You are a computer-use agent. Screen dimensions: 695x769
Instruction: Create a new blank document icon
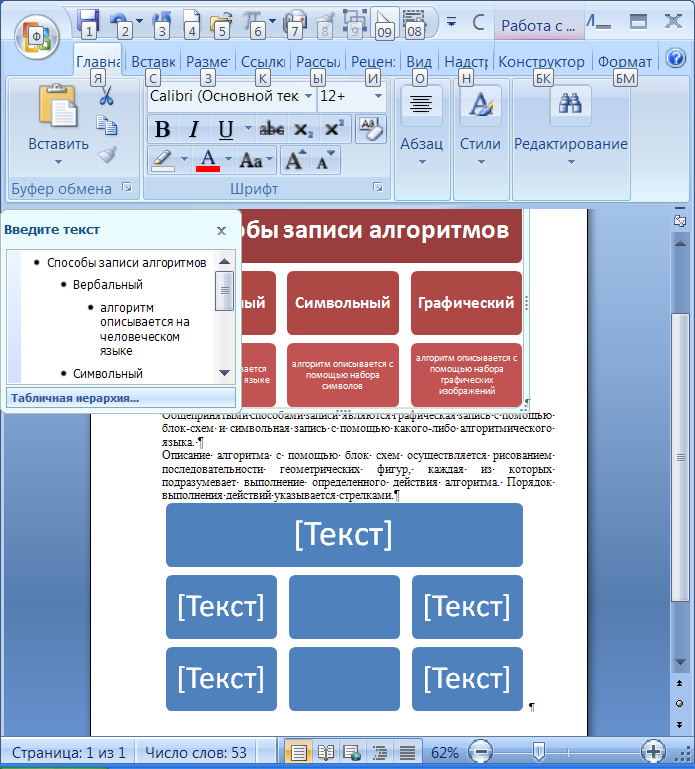(192, 23)
